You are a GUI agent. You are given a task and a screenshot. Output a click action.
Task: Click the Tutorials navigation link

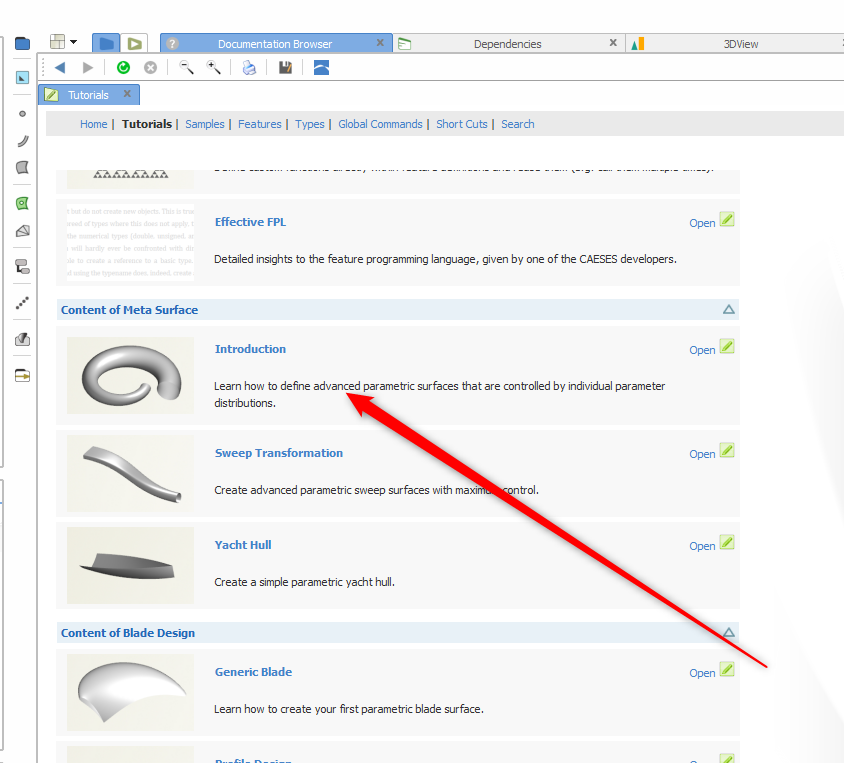click(147, 124)
